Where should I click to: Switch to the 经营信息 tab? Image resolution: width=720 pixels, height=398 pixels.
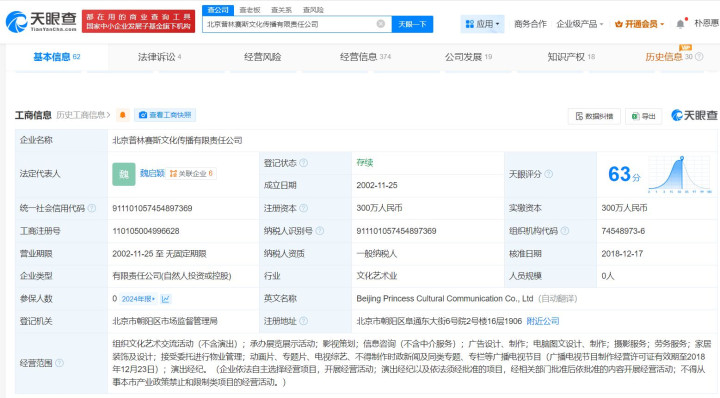click(366, 57)
